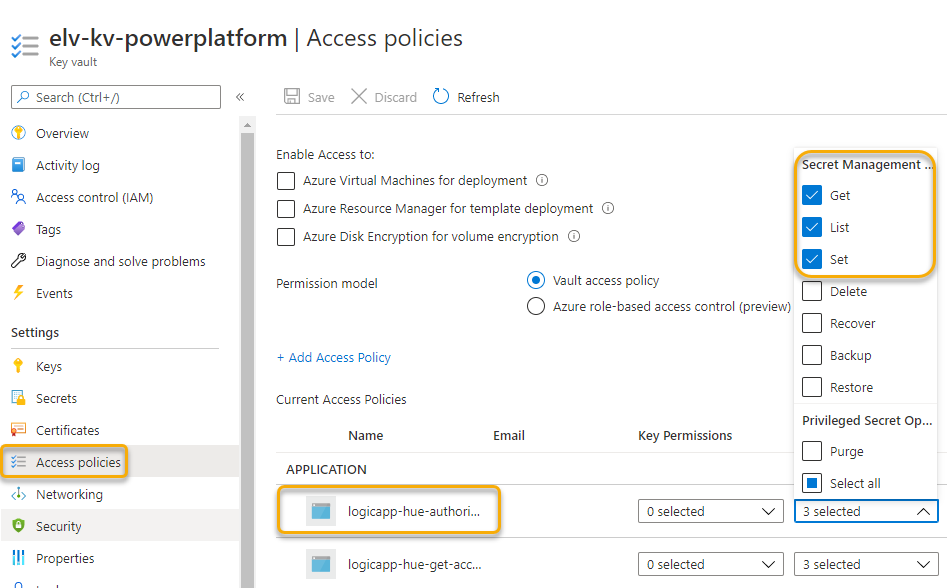The width and height of the screenshot is (947, 588).
Task: Collapse the sidebar with double chevron
Action: click(240, 97)
